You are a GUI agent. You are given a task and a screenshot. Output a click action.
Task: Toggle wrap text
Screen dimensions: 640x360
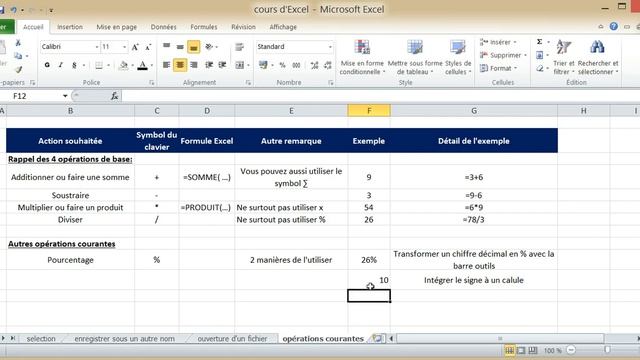click(240, 47)
